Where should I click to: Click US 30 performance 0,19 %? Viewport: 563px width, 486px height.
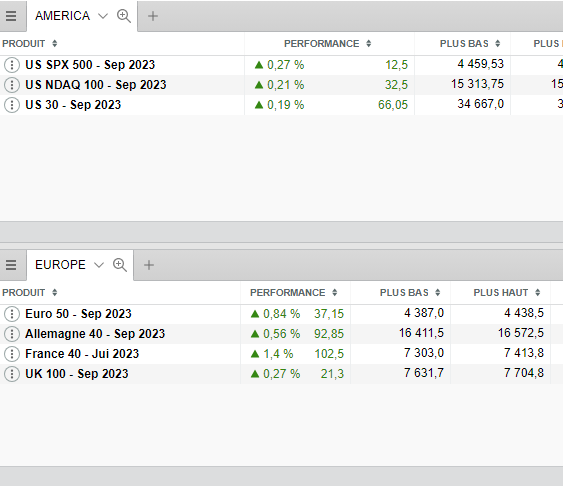coord(285,105)
